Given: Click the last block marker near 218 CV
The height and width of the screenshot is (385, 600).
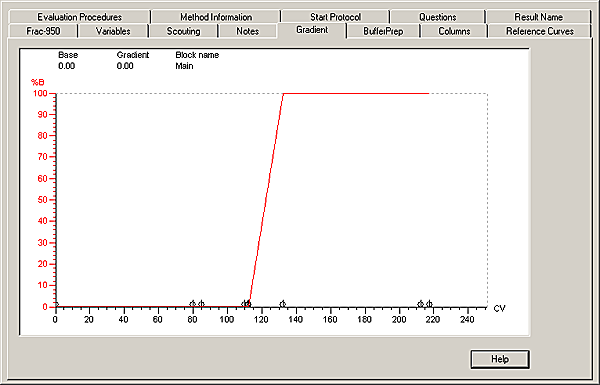Looking at the screenshot, I should pyautogui.click(x=429, y=304).
